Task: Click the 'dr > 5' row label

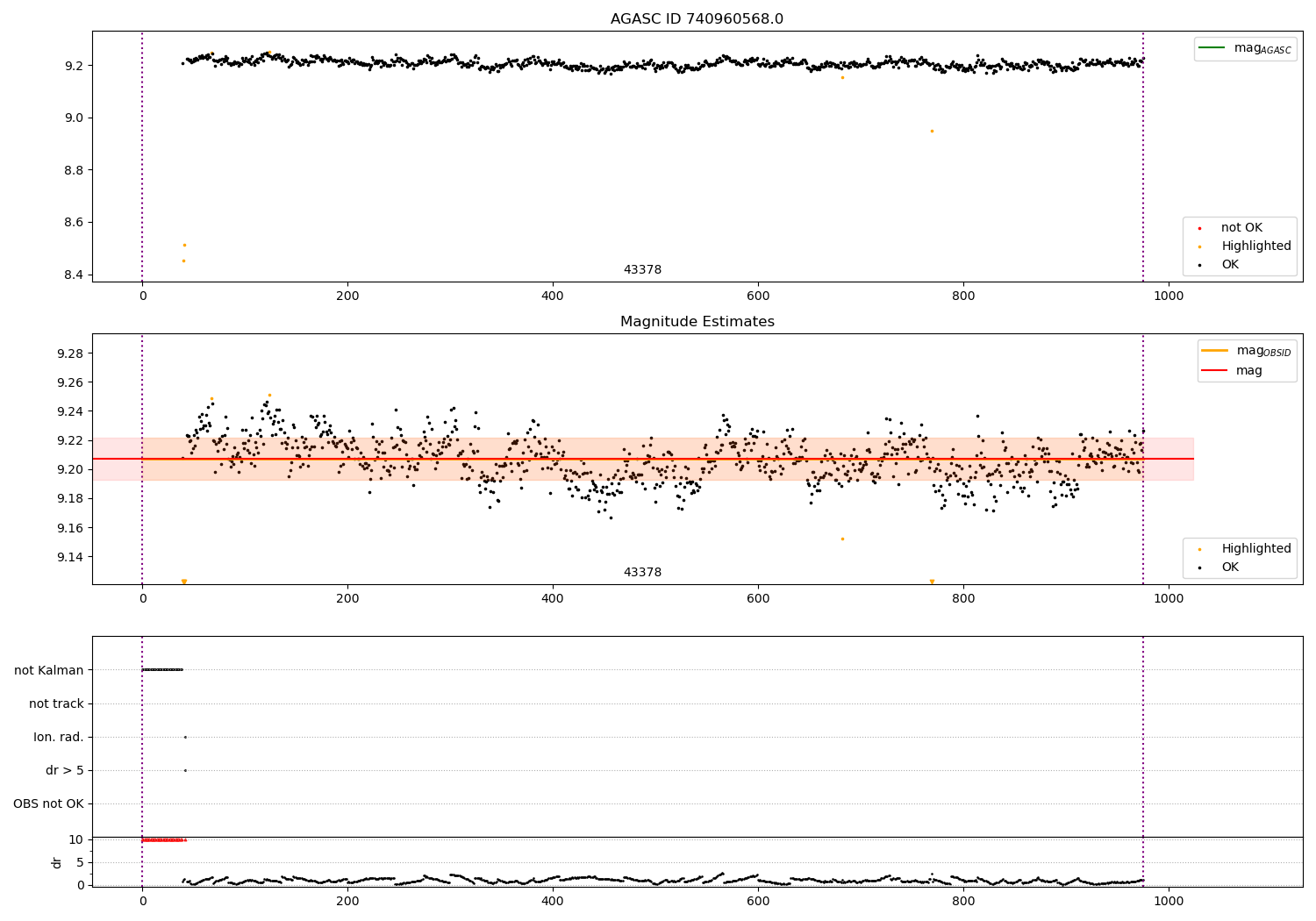Action: [65, 771]
